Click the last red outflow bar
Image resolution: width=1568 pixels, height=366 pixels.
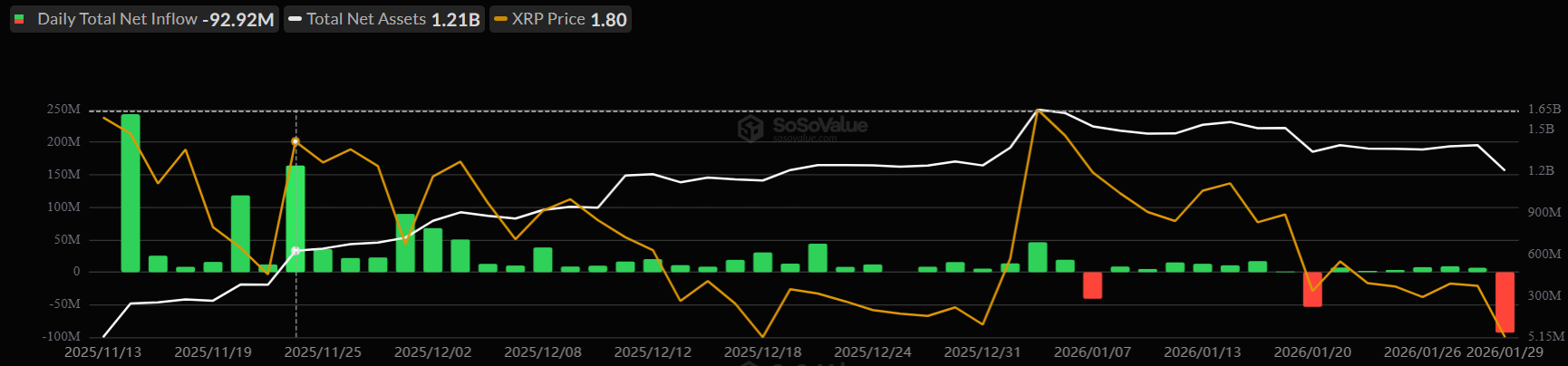1505,302
